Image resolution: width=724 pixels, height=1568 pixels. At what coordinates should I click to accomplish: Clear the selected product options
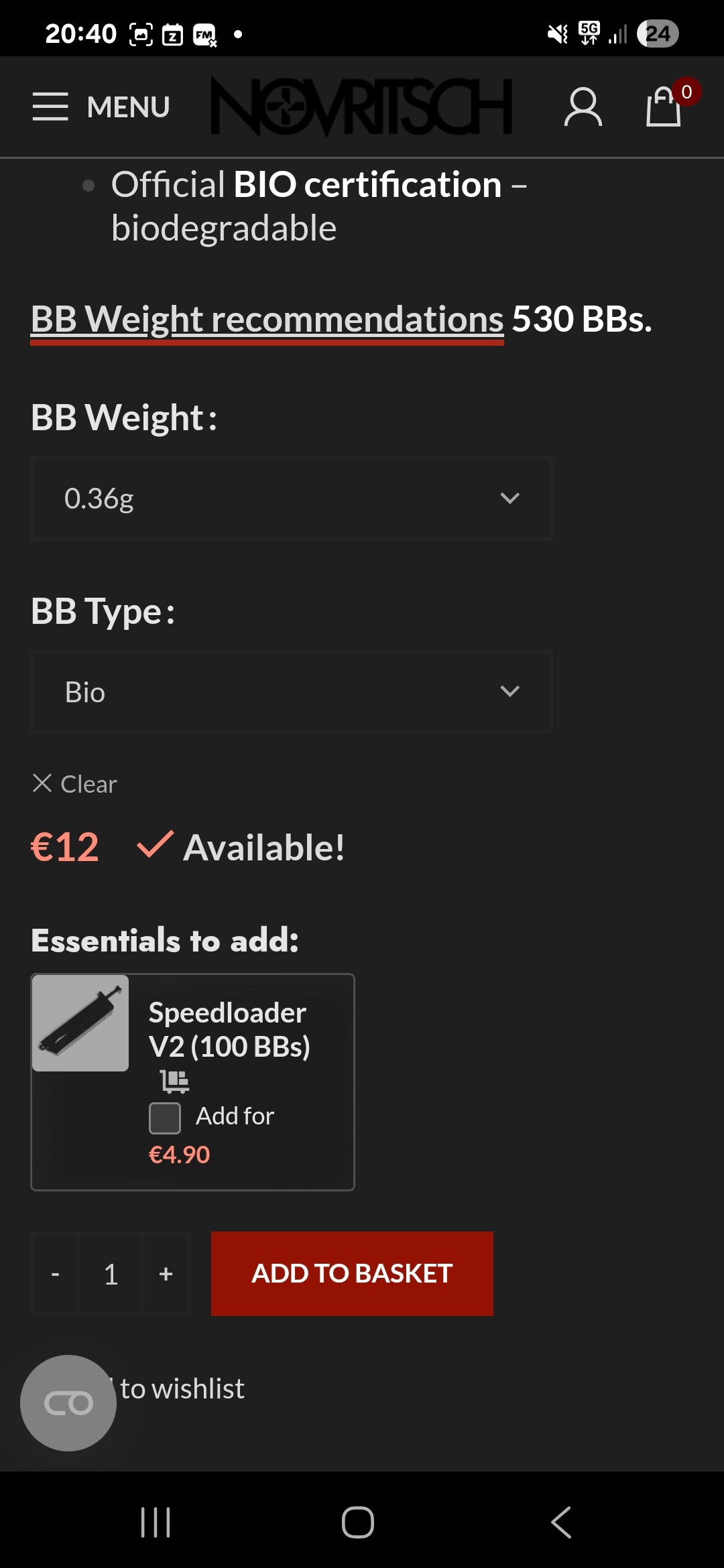74,783
